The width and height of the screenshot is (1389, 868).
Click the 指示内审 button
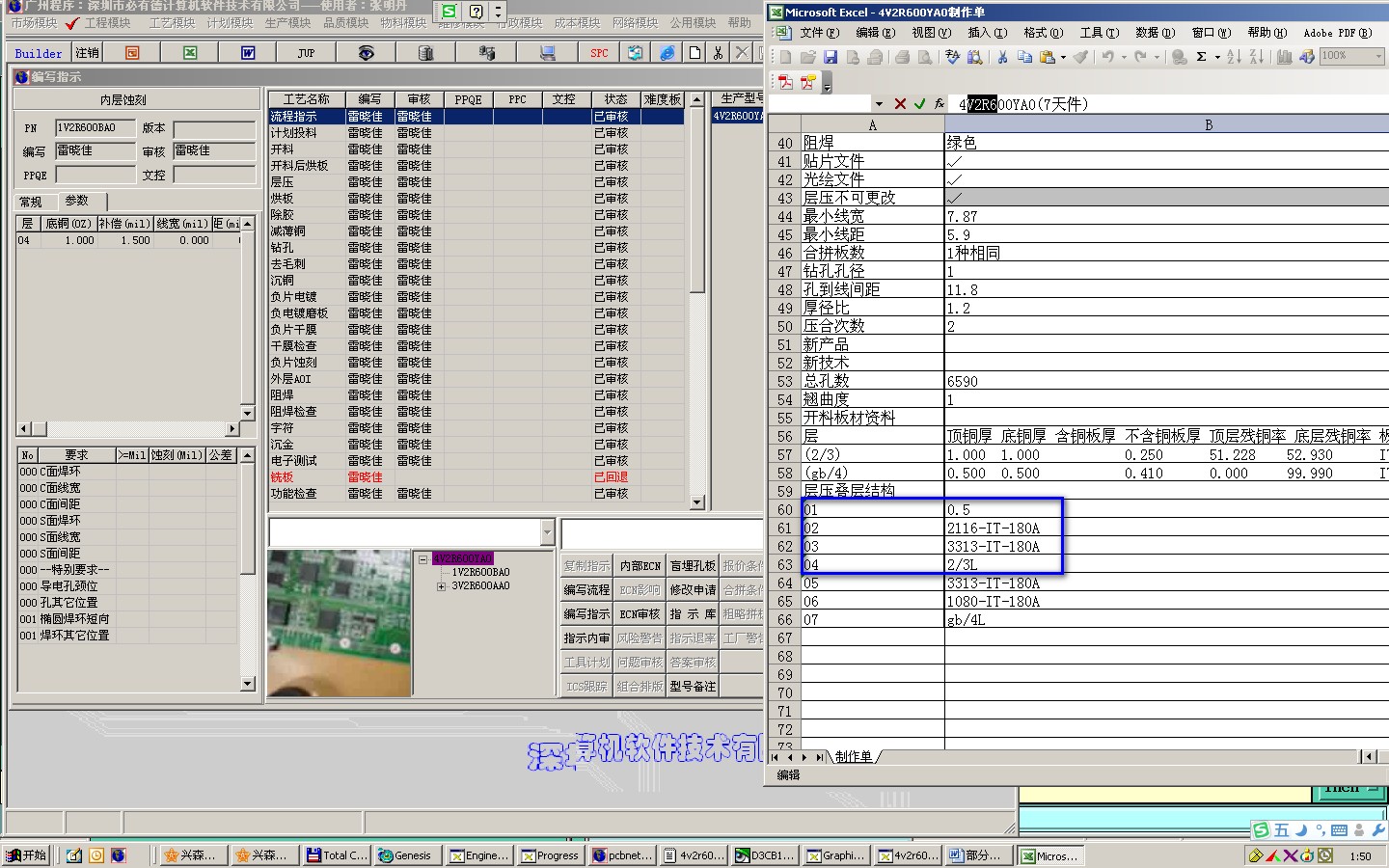click(586, 637)
